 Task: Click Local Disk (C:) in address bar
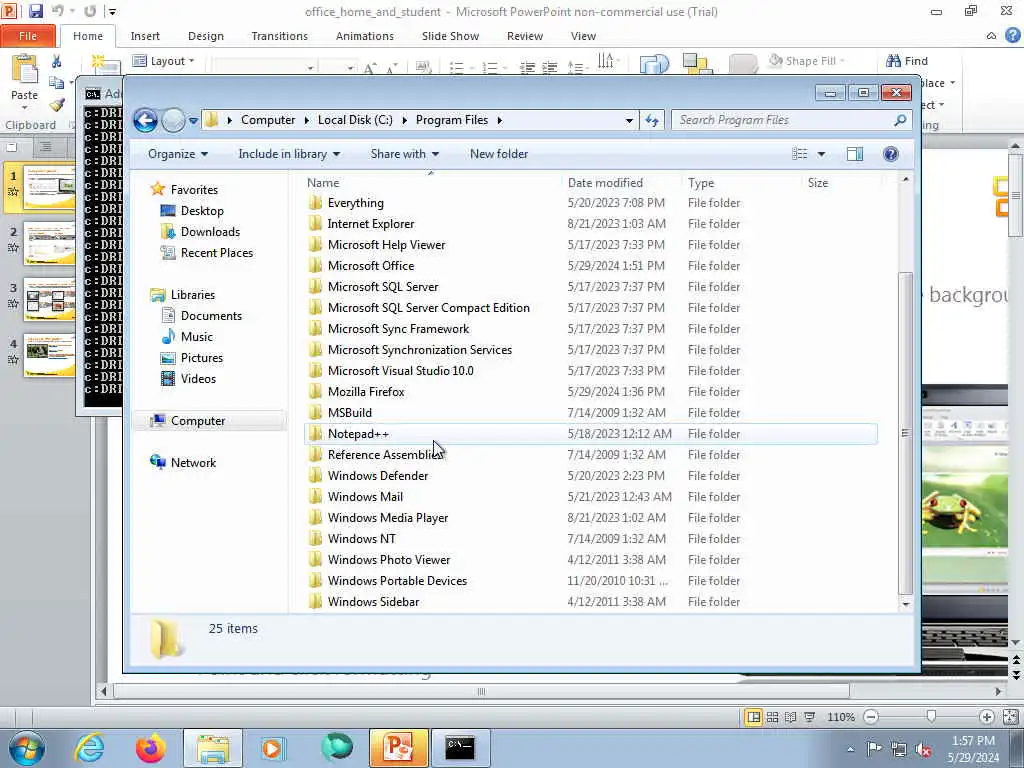click(x=355, y=120)
